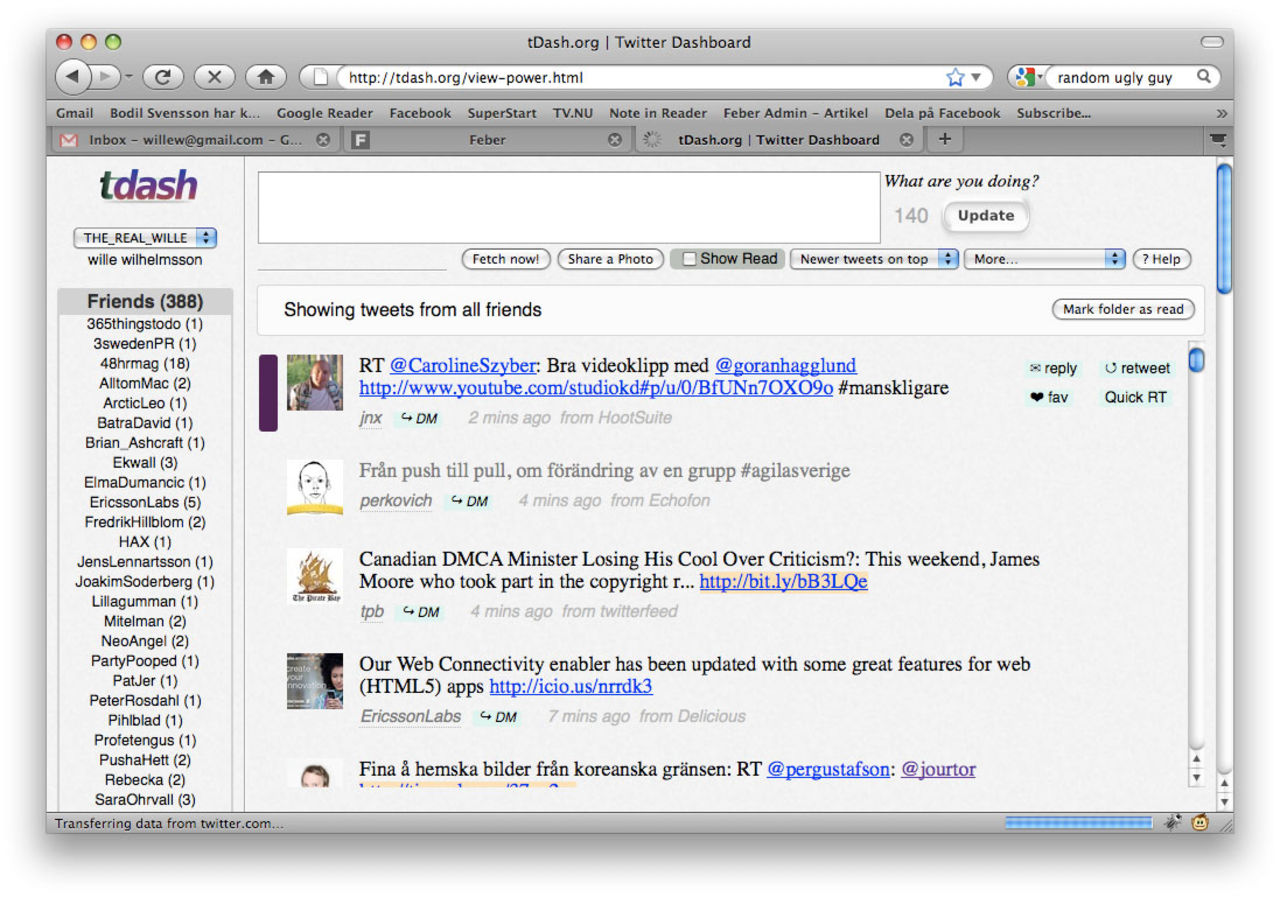The height and width of the screenshot is (897, 1280).
Task: Click the tweet compose text box
Action: coord(569,208)
